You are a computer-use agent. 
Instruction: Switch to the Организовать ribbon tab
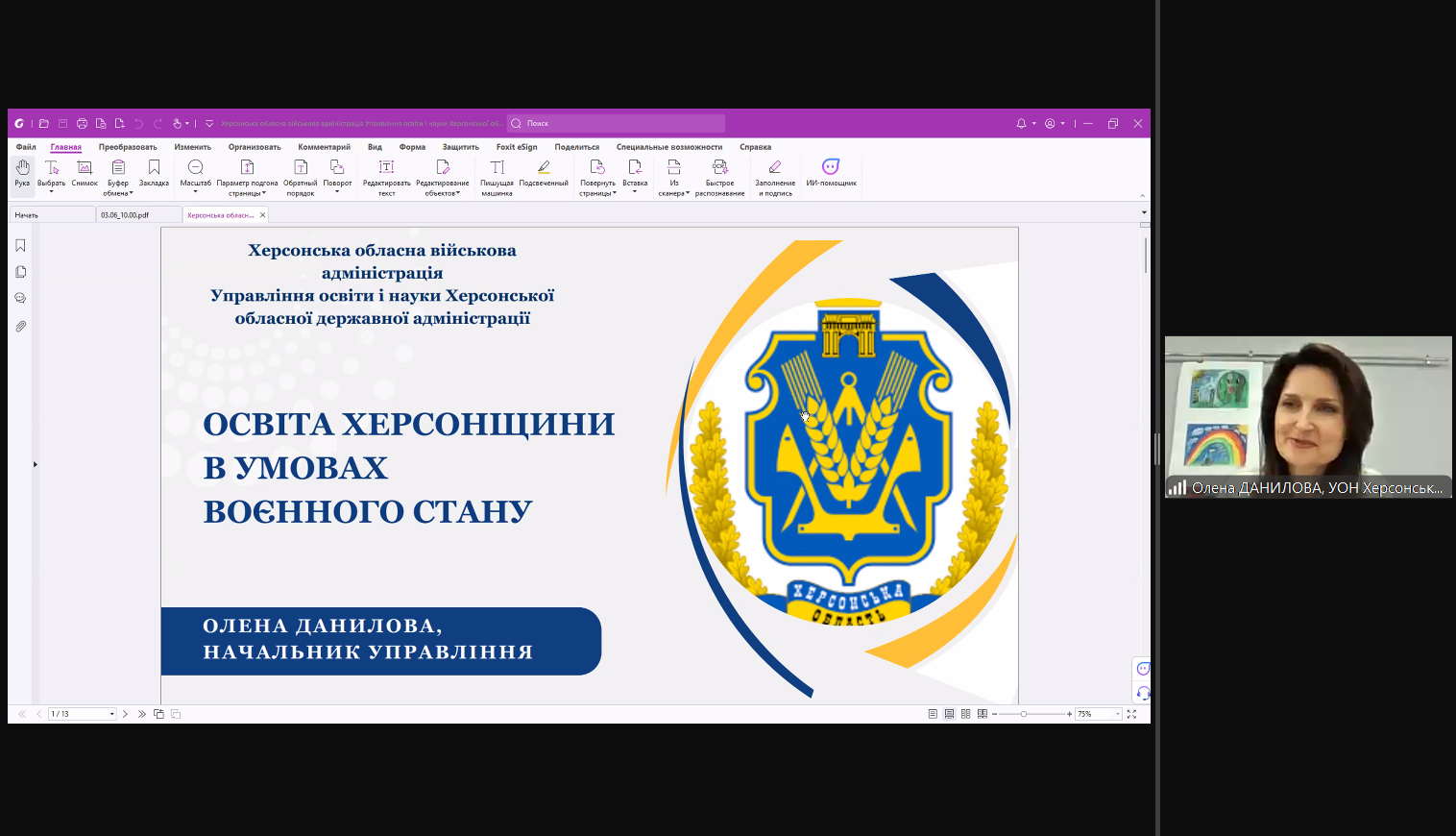pyautogui.click(x=255, y=147)
